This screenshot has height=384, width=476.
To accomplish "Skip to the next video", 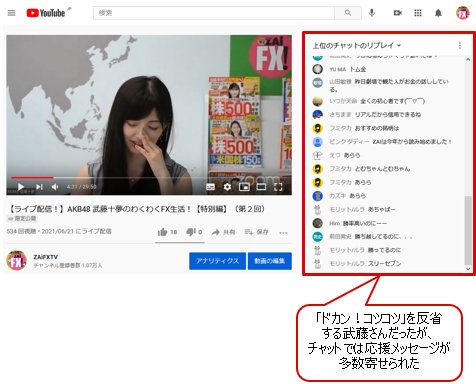I will (x=39, y=187).
